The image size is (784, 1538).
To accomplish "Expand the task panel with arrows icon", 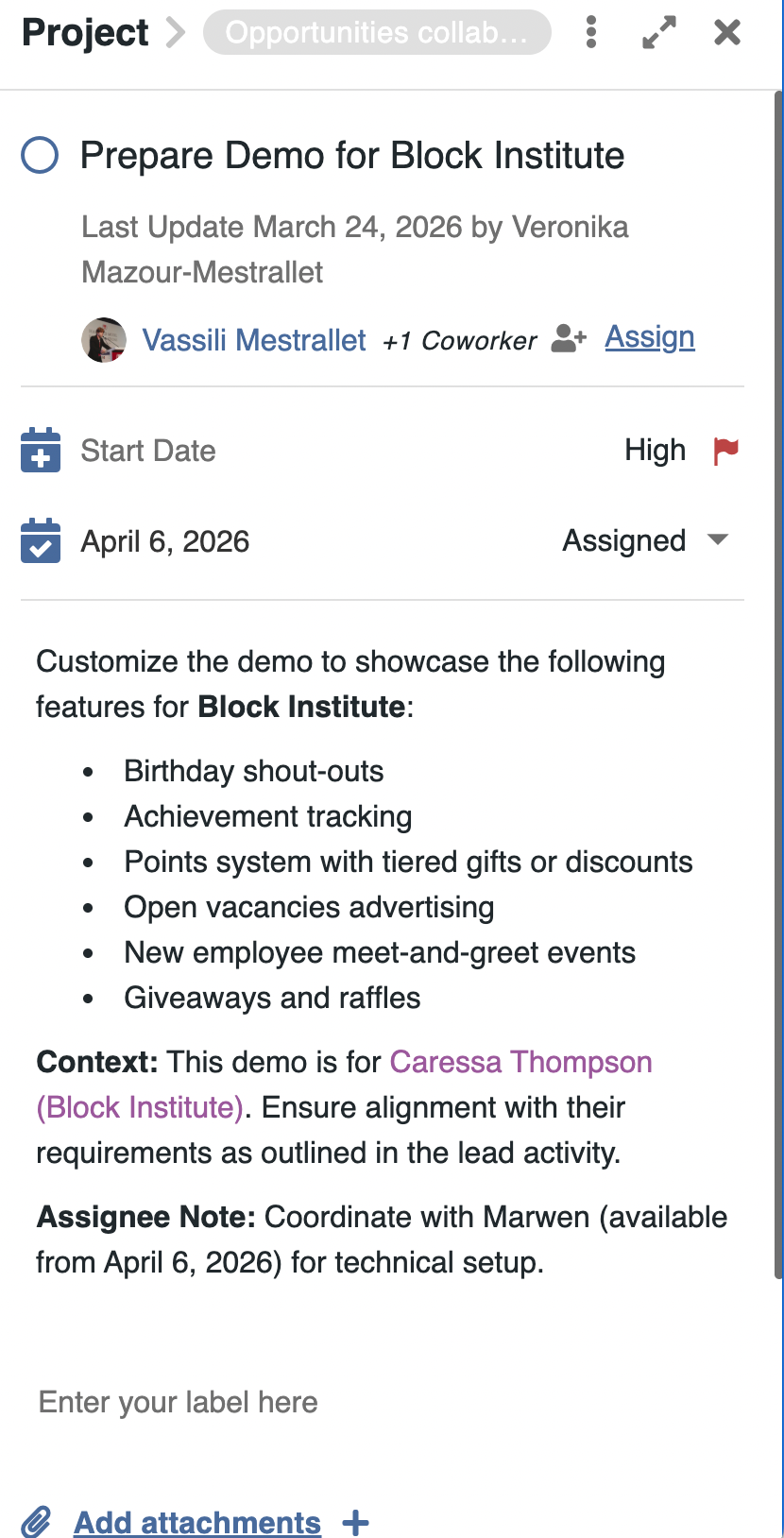I will pyautogui.click(x=659, y=32).
